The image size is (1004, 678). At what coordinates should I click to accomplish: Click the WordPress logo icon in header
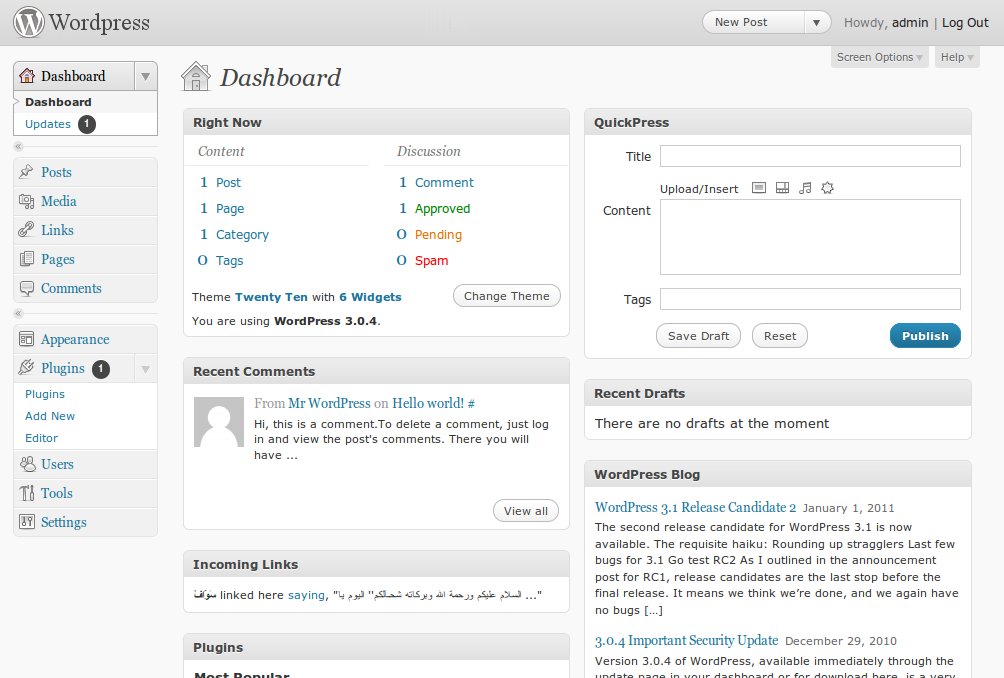(x=29, y=22)
